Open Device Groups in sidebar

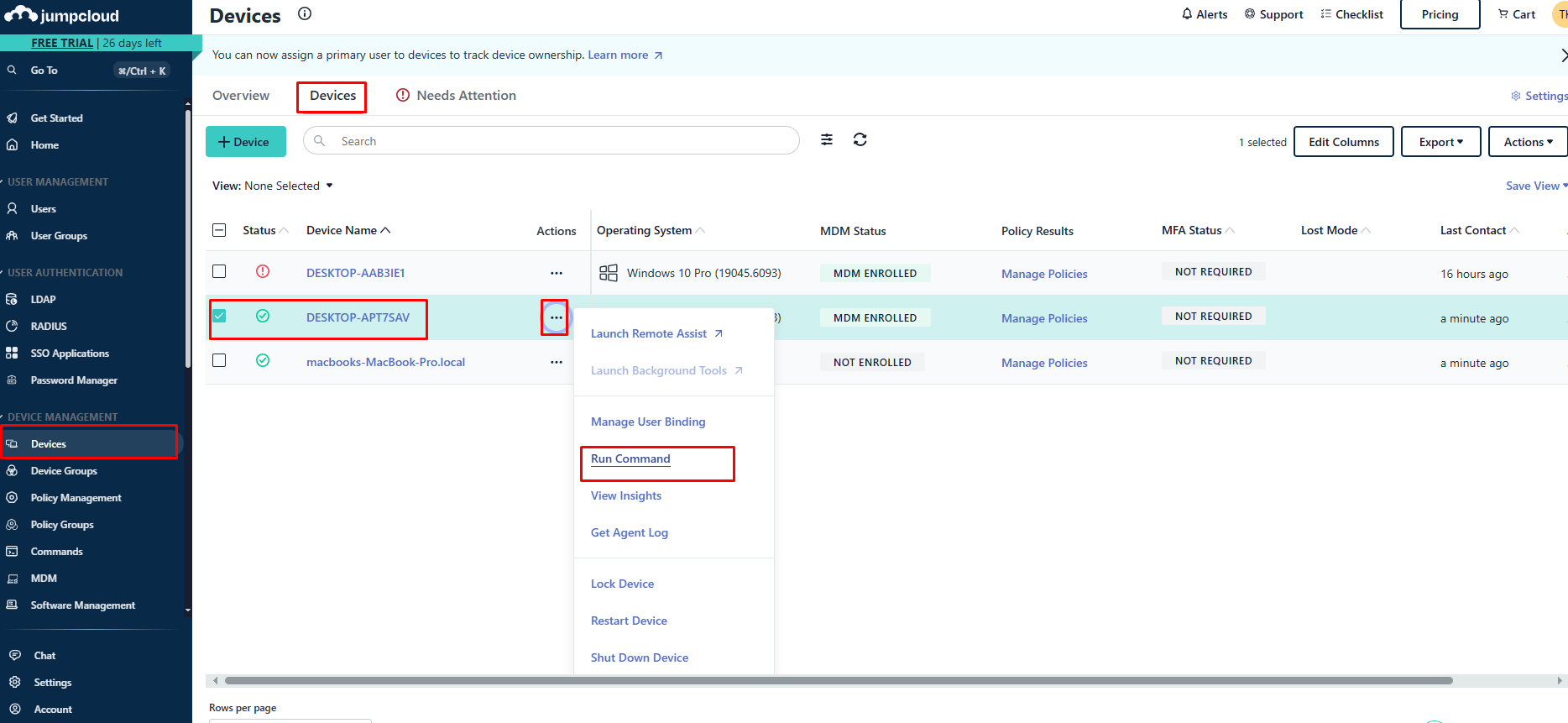click(x=64, y=471)
